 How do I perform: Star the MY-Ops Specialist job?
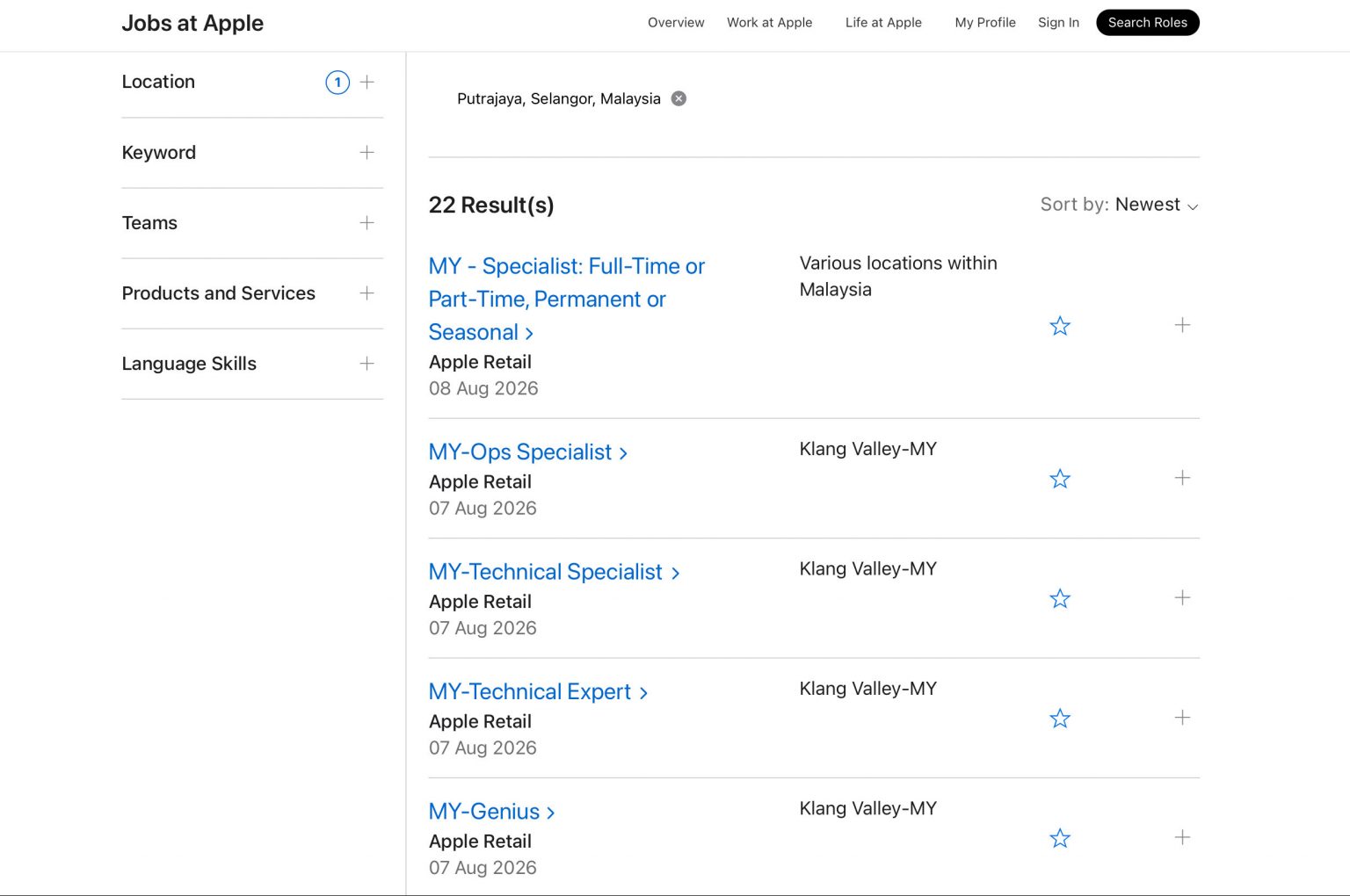(1060, 479)
